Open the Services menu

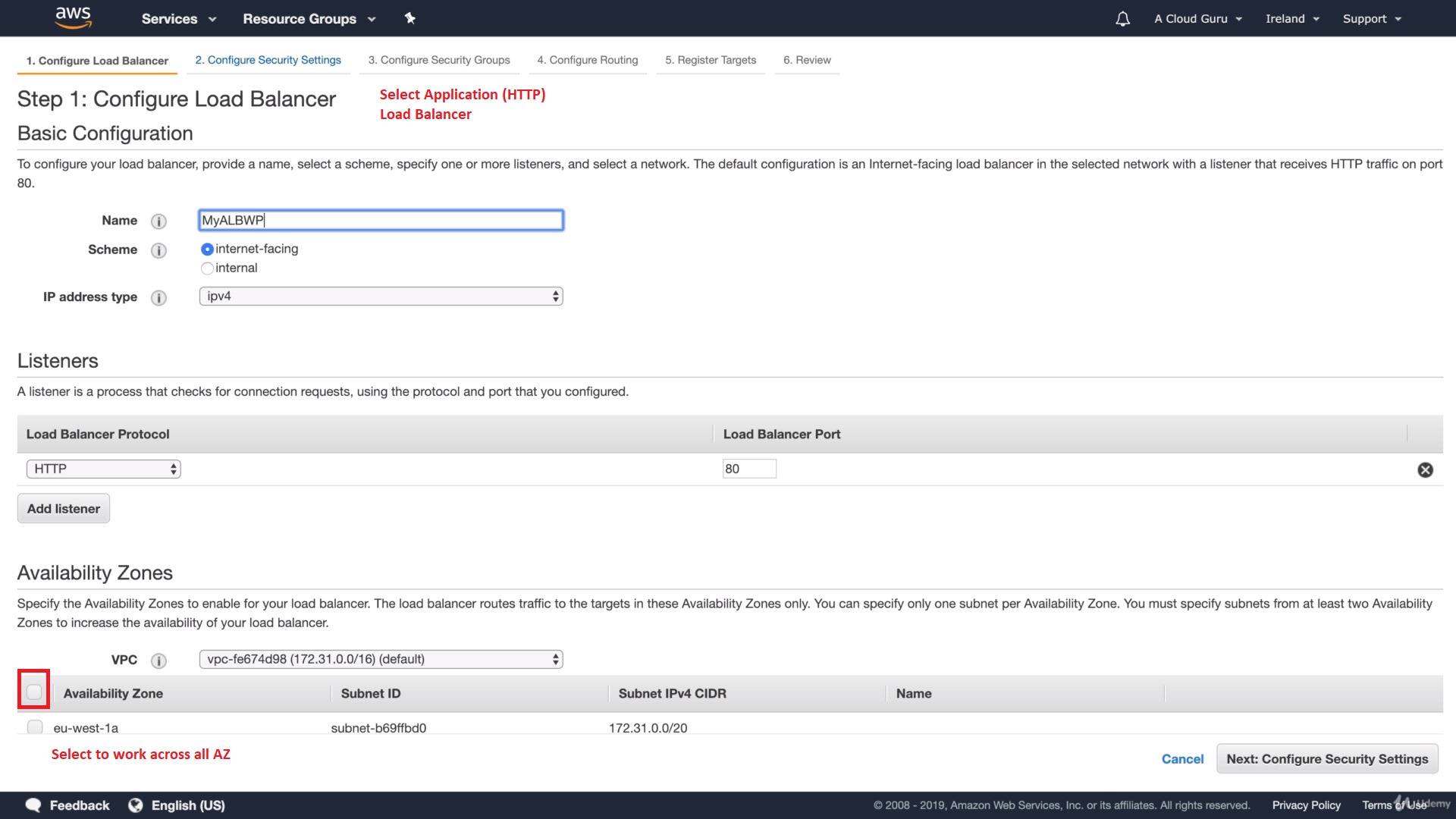(178, 19)
